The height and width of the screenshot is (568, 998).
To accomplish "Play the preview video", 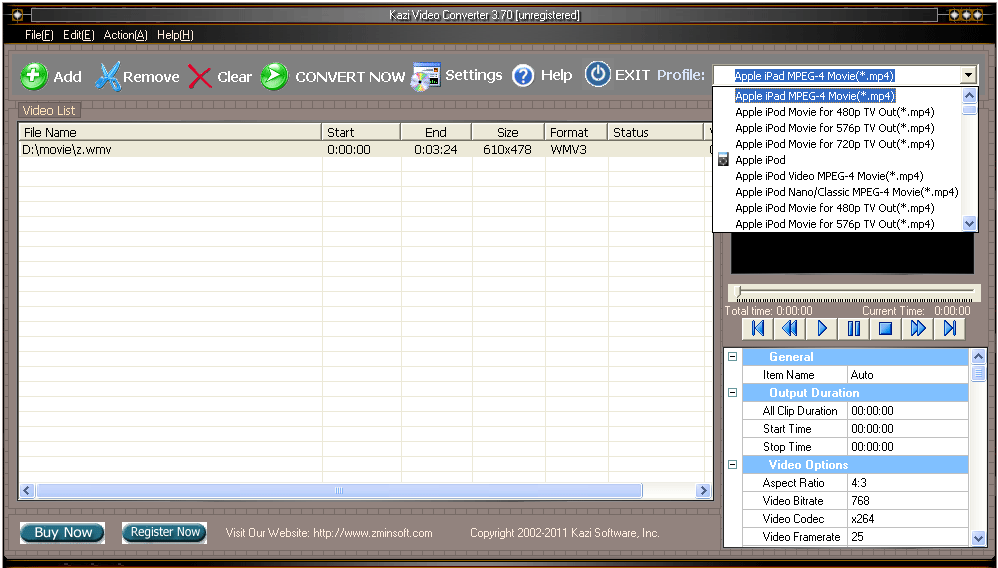I will coord(822,329).
